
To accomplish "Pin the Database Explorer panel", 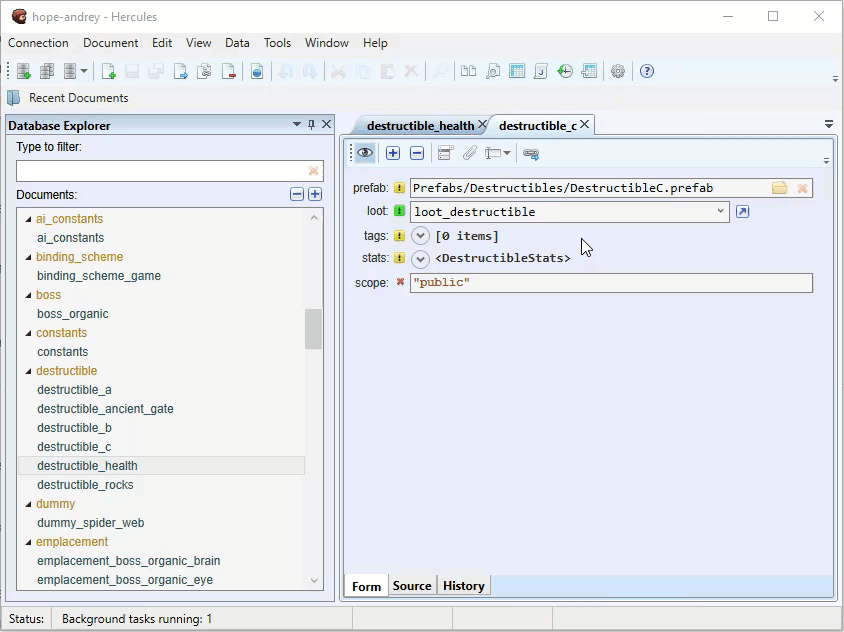I will 311,124.
